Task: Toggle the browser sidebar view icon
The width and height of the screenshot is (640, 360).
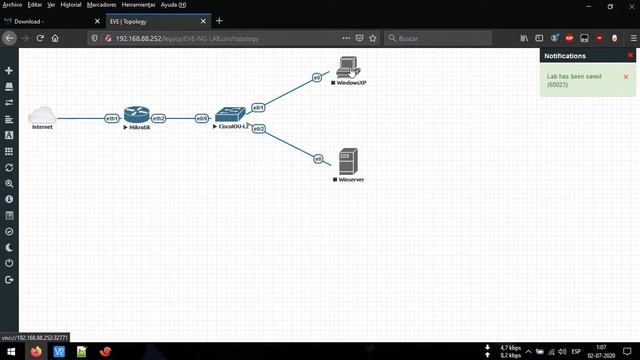Action: [539, 38]
